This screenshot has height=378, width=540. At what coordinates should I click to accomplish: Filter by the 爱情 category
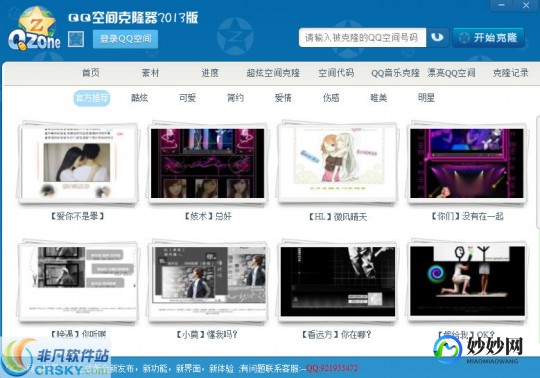283,98
